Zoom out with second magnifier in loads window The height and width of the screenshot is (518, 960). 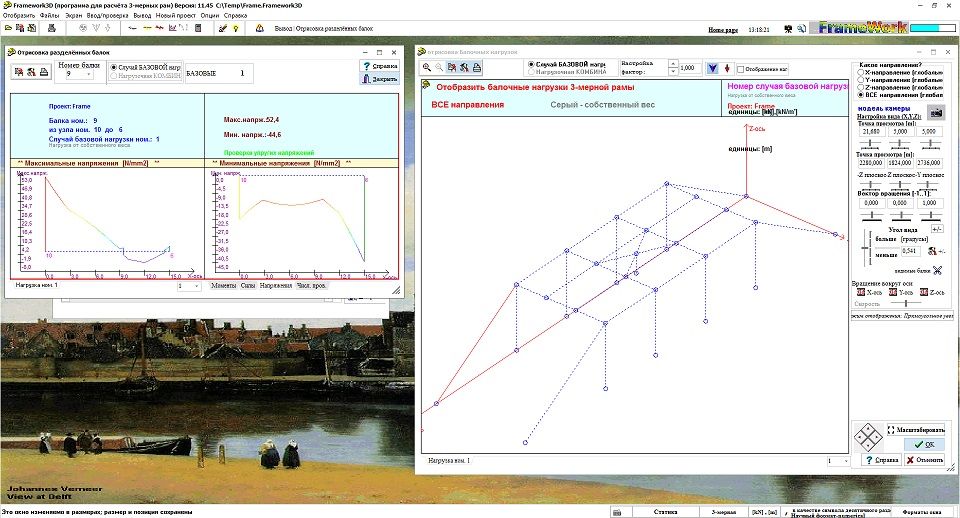pos(439,67)
